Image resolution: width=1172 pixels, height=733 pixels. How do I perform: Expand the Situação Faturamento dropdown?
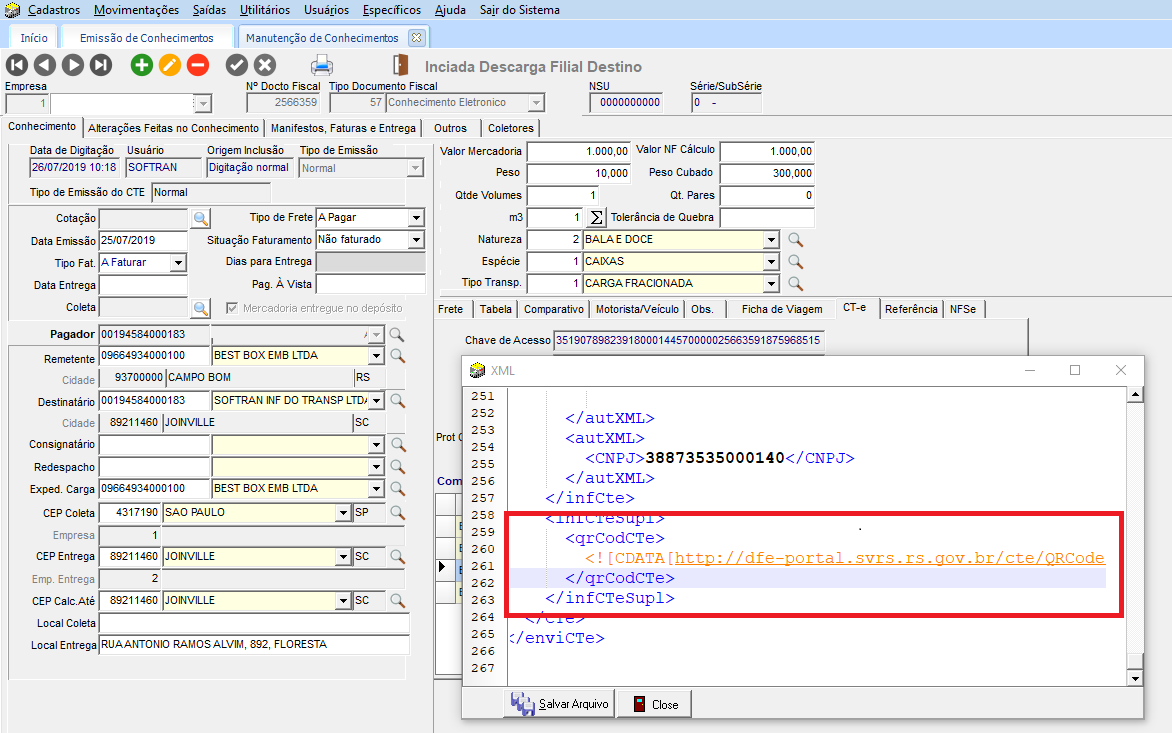[x=416, y=240]
